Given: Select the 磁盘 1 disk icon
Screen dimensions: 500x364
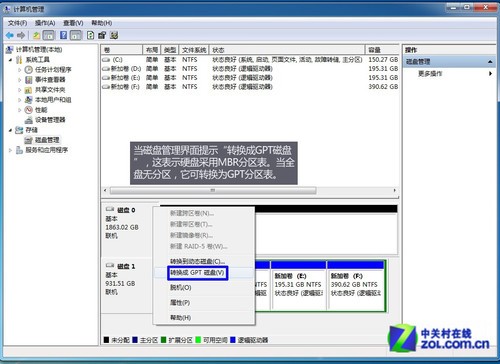Looking at the screenshot, I should [x=110, y=266].
